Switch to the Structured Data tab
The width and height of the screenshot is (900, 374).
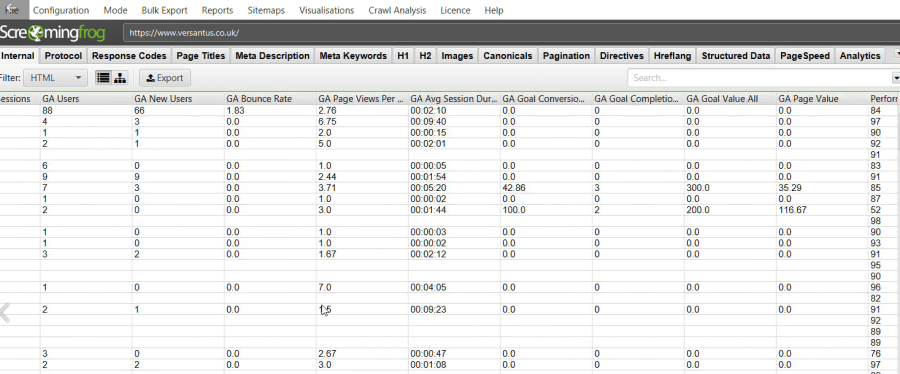pyautogui.click(x=736, y=56)
